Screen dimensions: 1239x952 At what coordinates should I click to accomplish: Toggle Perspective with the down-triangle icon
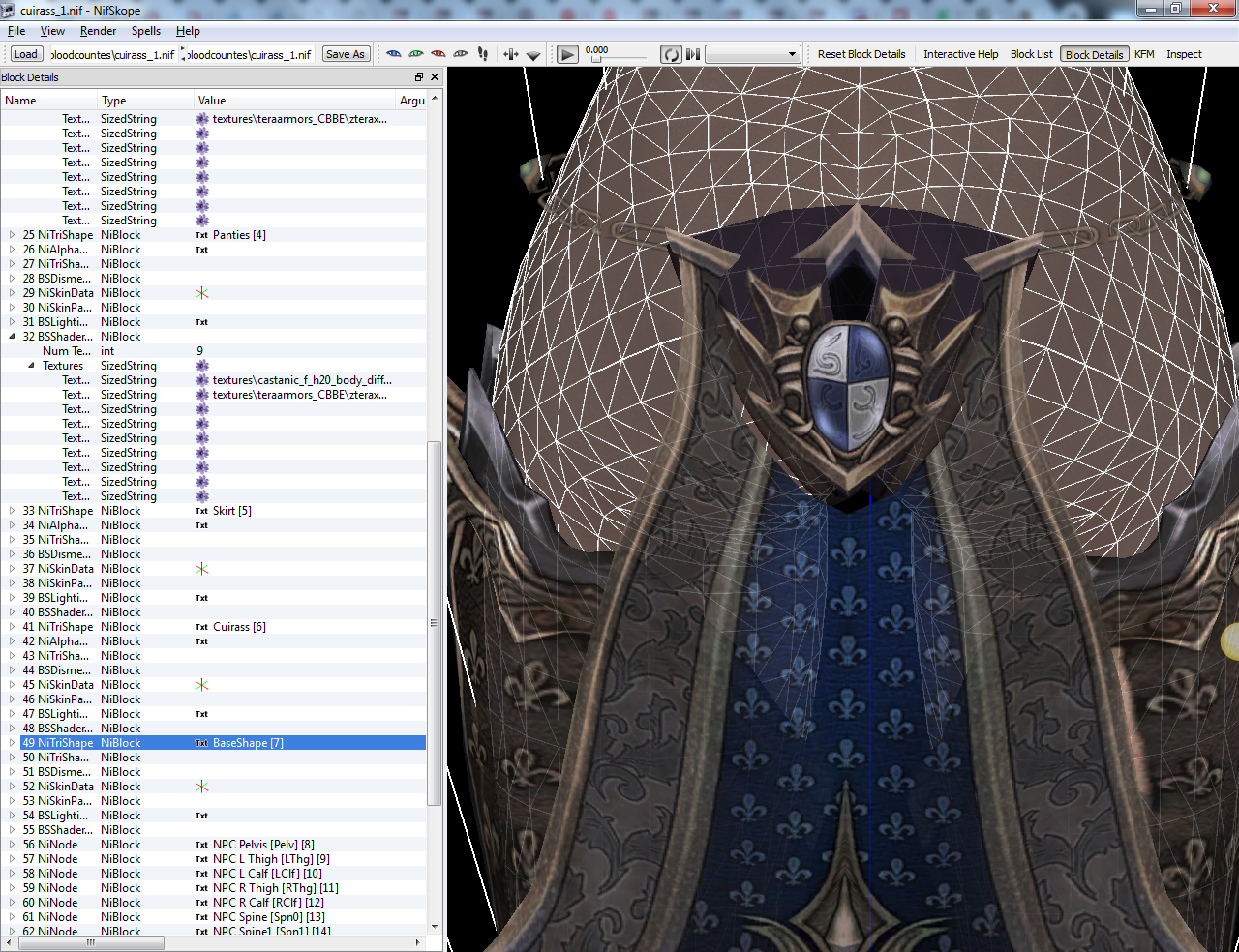[x=533, y=55]
